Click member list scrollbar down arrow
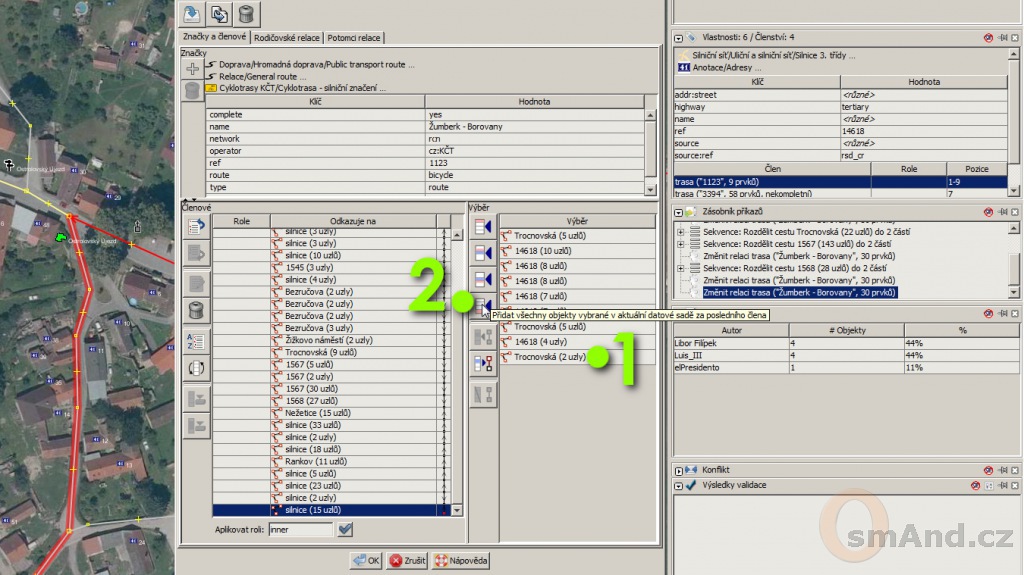This screenshot has width=1024, height=575. (457, 510)
